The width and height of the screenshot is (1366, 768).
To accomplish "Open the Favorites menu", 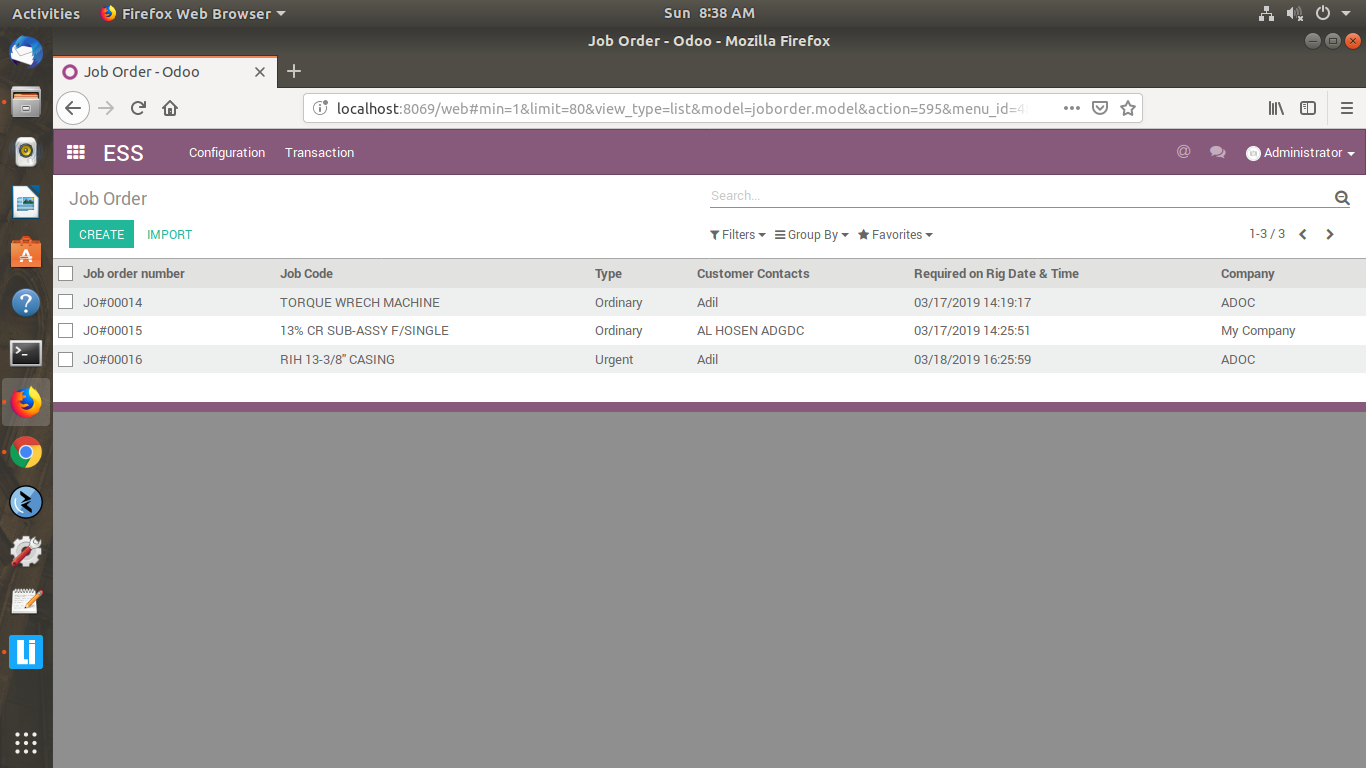I will click(894, 234).
